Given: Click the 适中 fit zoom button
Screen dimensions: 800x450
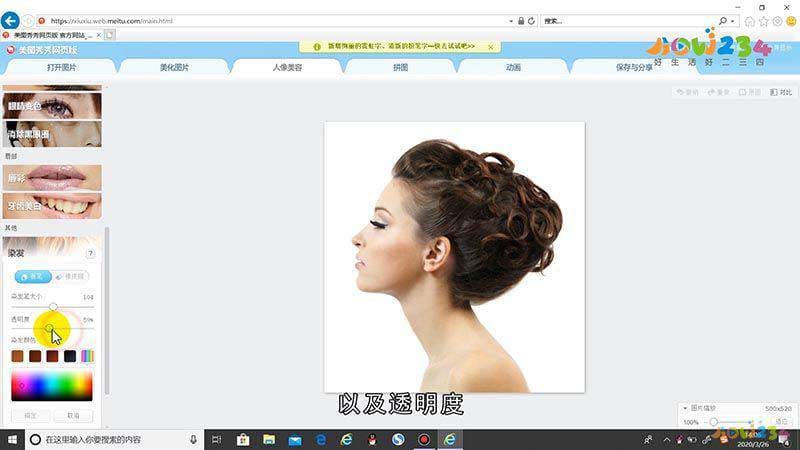Looking at the screenshot, I should point(782,421).
